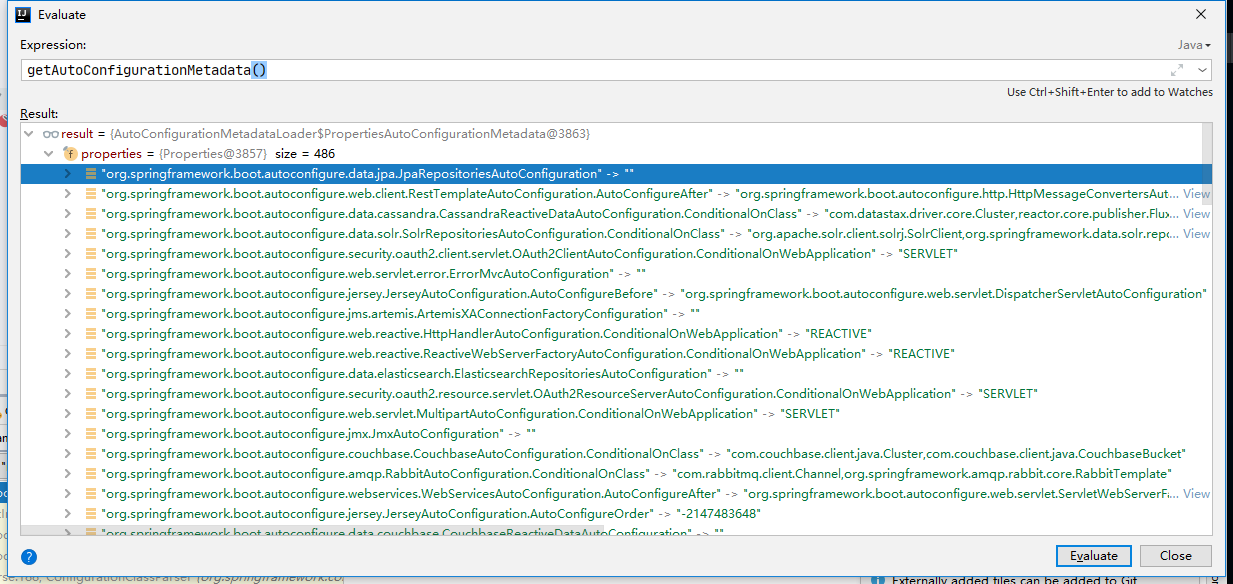Expand the RabbitAutoConfiguration.ConditionalOnClass entry
The width and height of the screenshot is (1233, 584).
point(68,474)
